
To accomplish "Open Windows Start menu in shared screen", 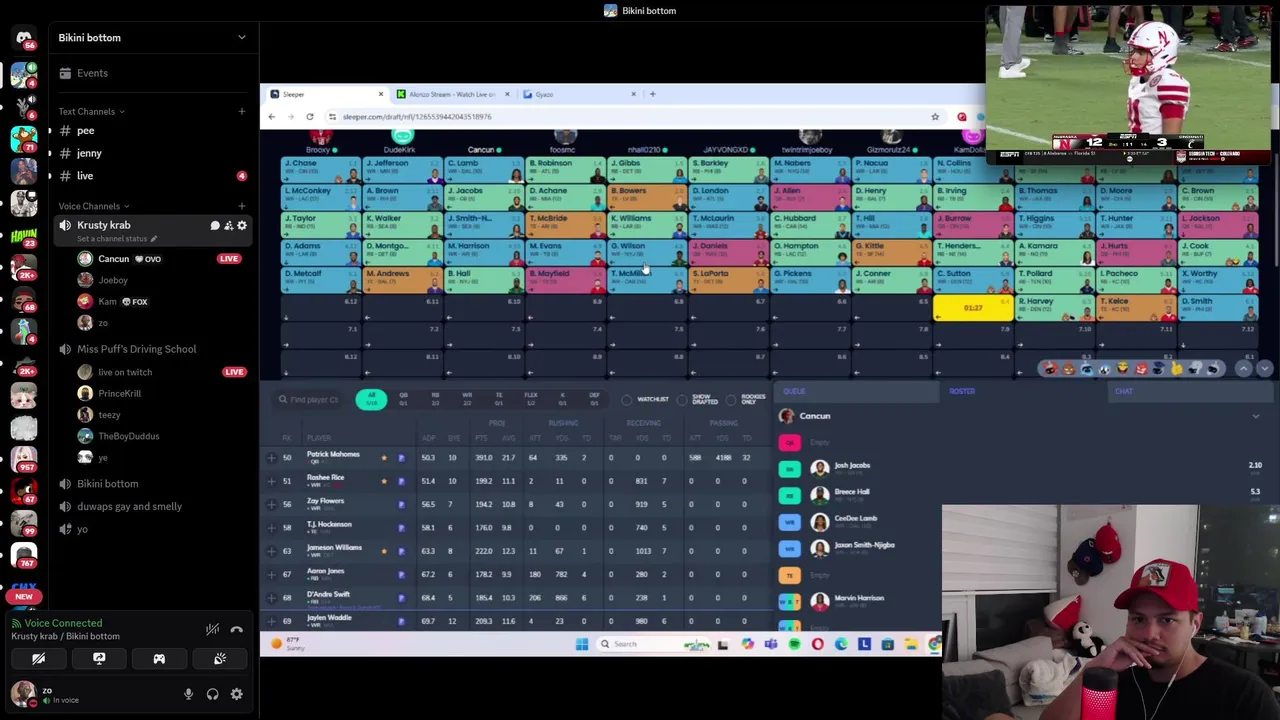I will pyautogui.click(x=582, y=645).
